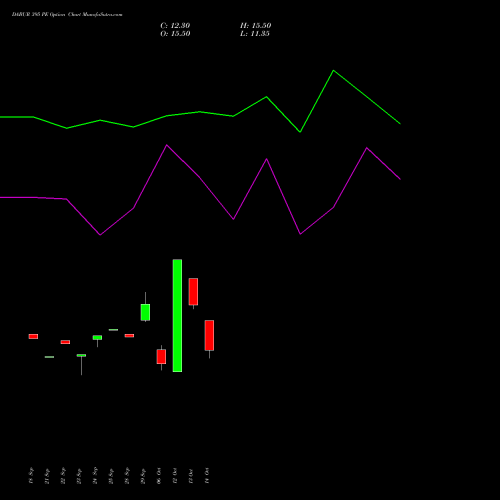500x500 pixels.
Task: Click the low value L: 11.35
Action: [x=255, y=34]
